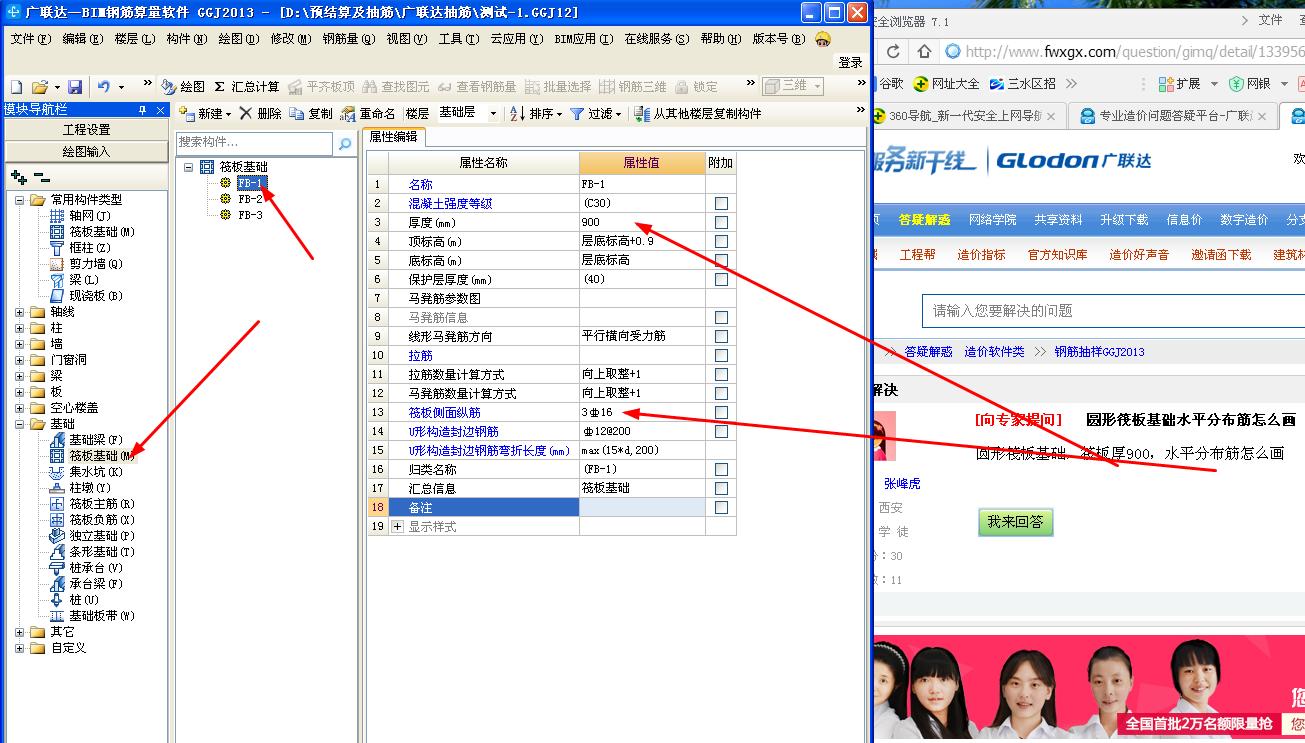Click the Save disk icon
Screen dimensions: 1305x743
[75, 87]
